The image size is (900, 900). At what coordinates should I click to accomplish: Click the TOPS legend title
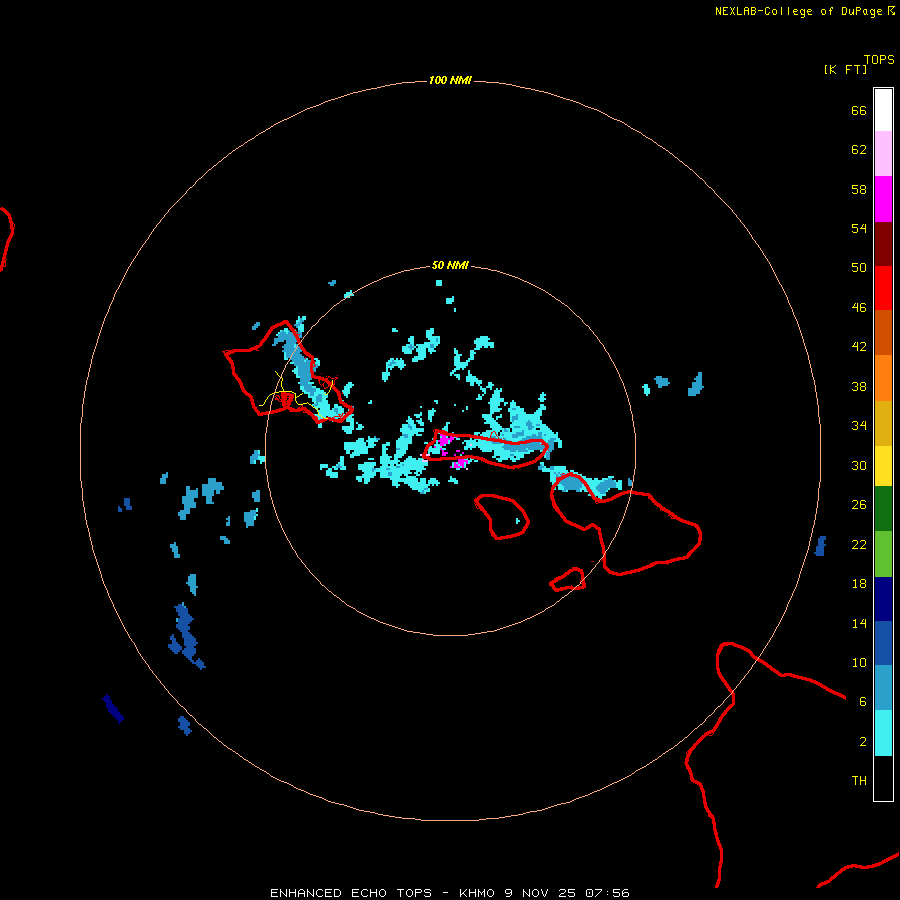[x=879, y=59]
